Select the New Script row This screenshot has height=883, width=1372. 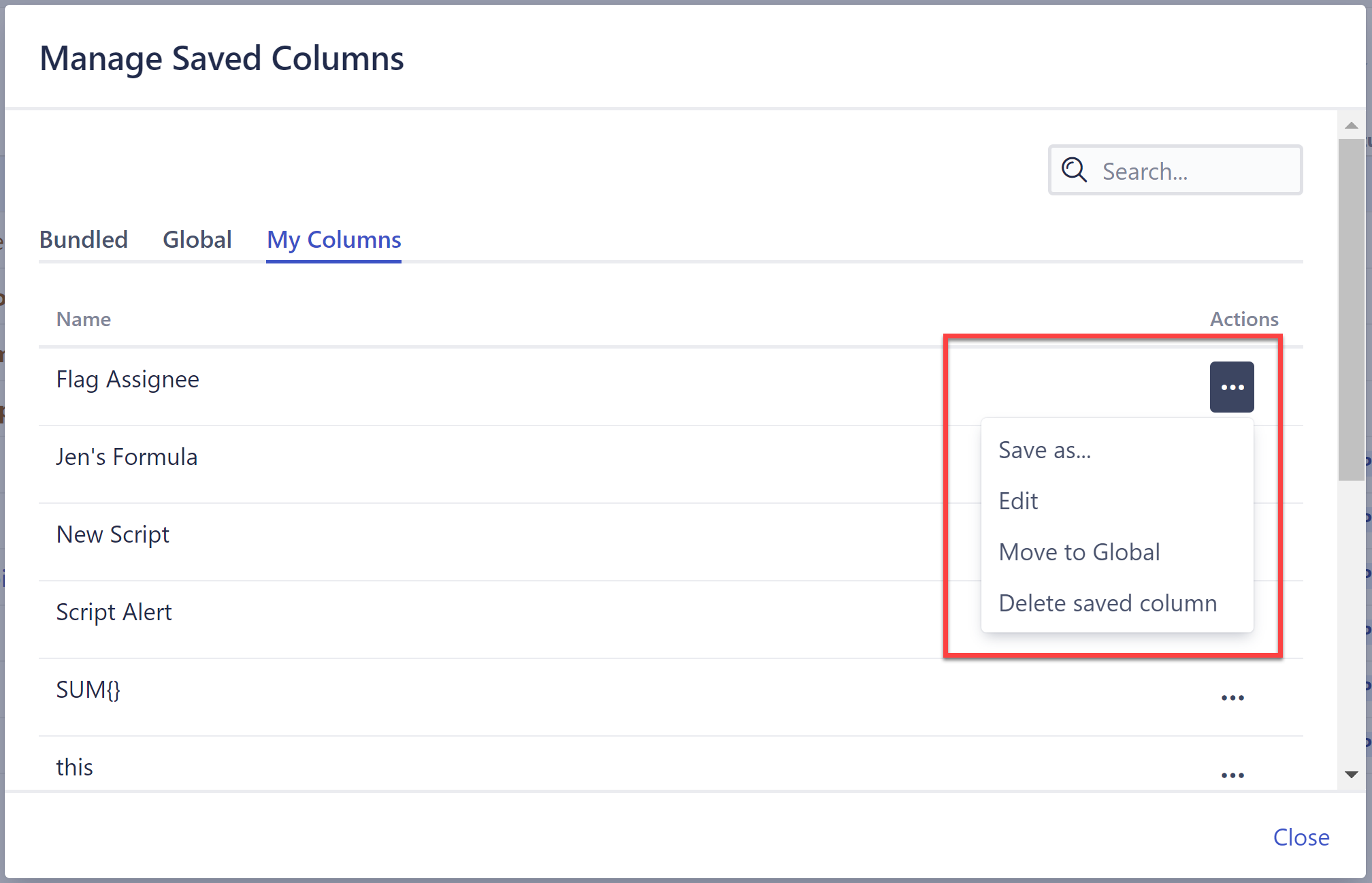pos(112,534)
